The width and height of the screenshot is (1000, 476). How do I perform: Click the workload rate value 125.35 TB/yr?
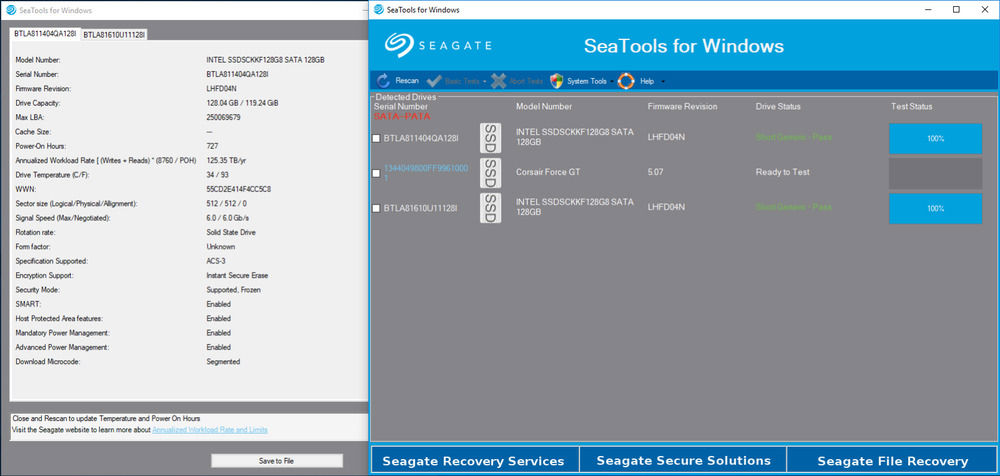(x=225, y=160)
